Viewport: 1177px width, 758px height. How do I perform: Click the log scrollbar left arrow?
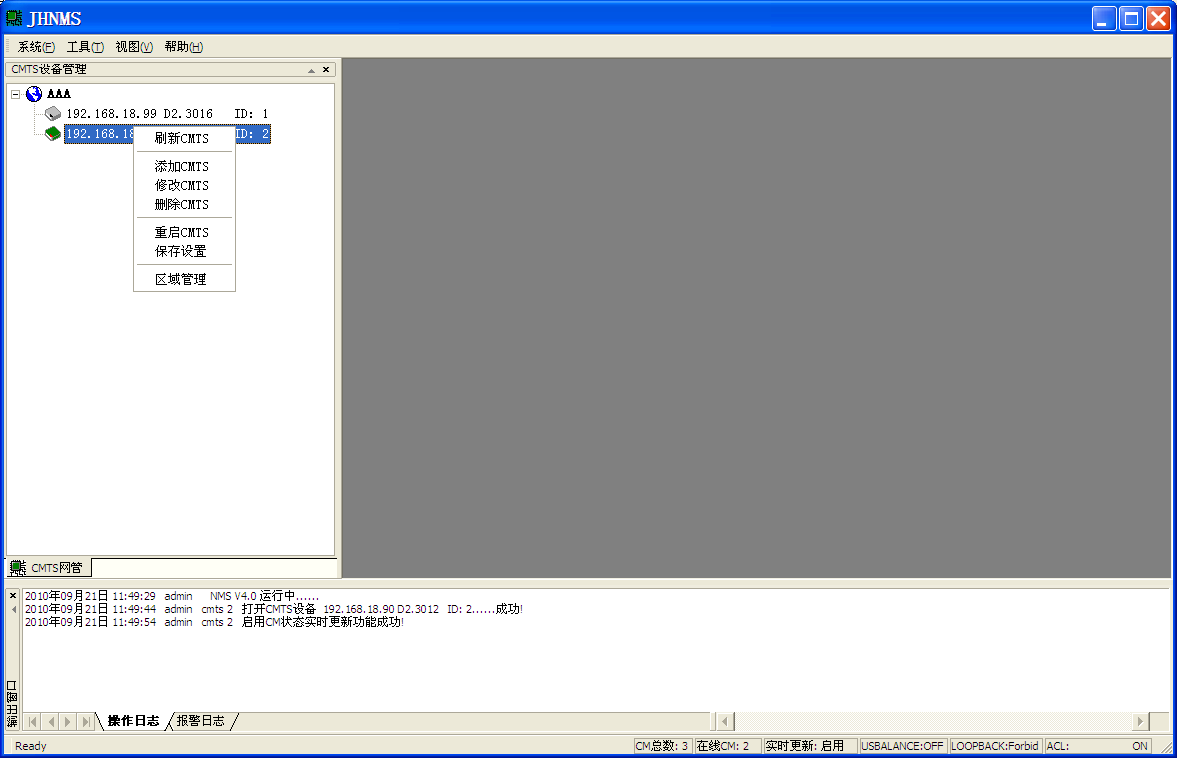[724, 721]
